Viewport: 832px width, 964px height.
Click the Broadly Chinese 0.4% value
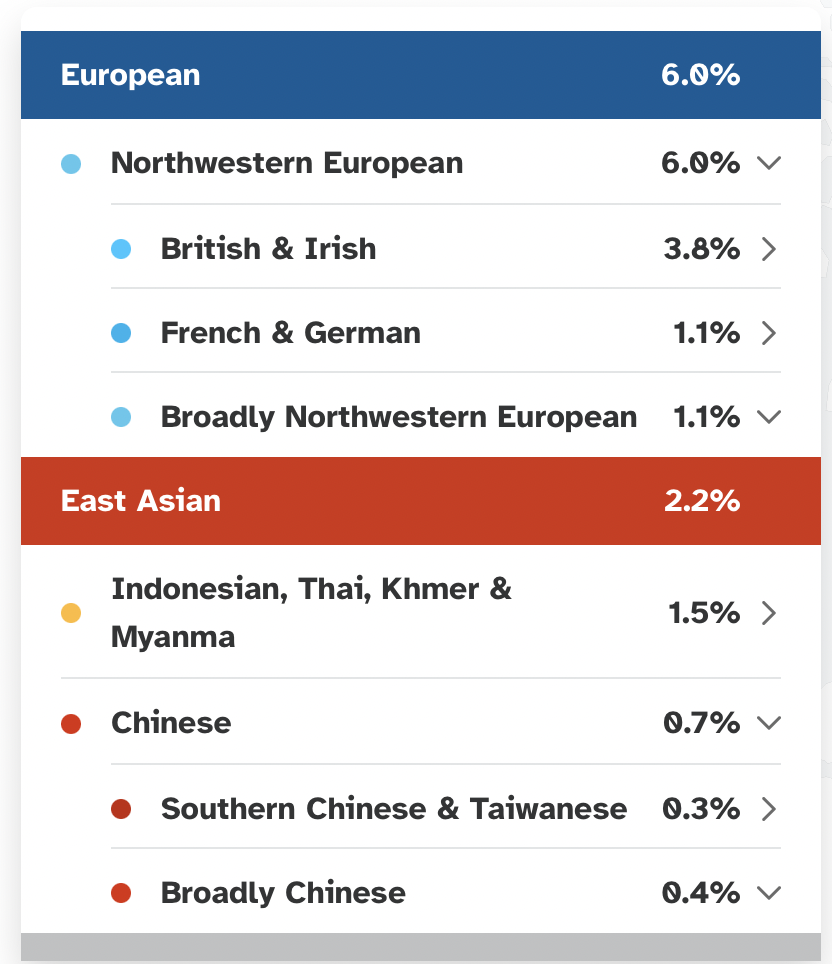[700, 893]
